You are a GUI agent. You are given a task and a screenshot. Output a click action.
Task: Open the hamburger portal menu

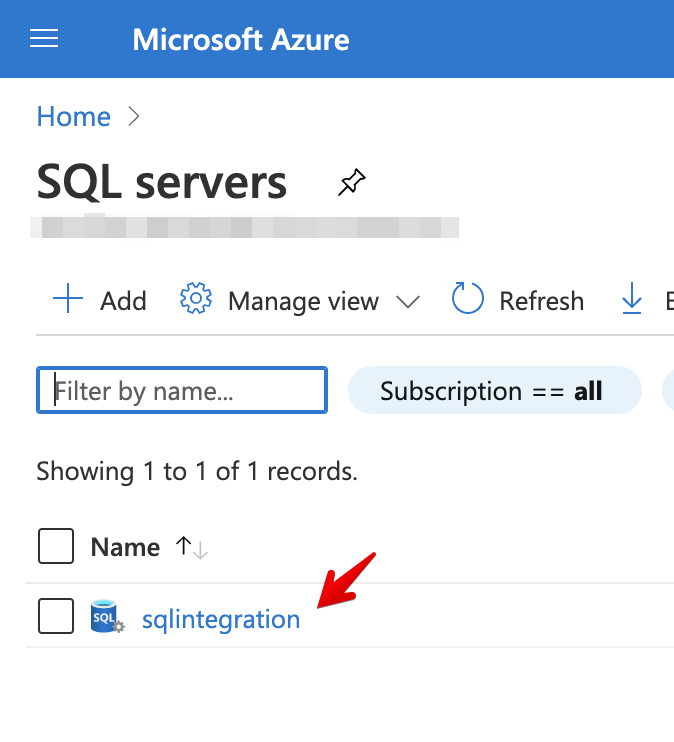coord(44,39)
